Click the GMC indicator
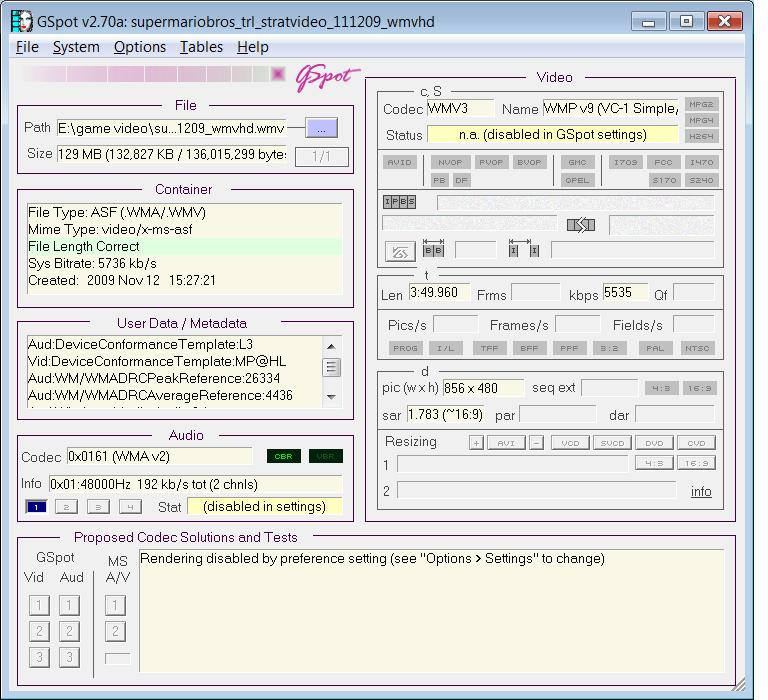This screenshot has height=700, width=768. 577,162
